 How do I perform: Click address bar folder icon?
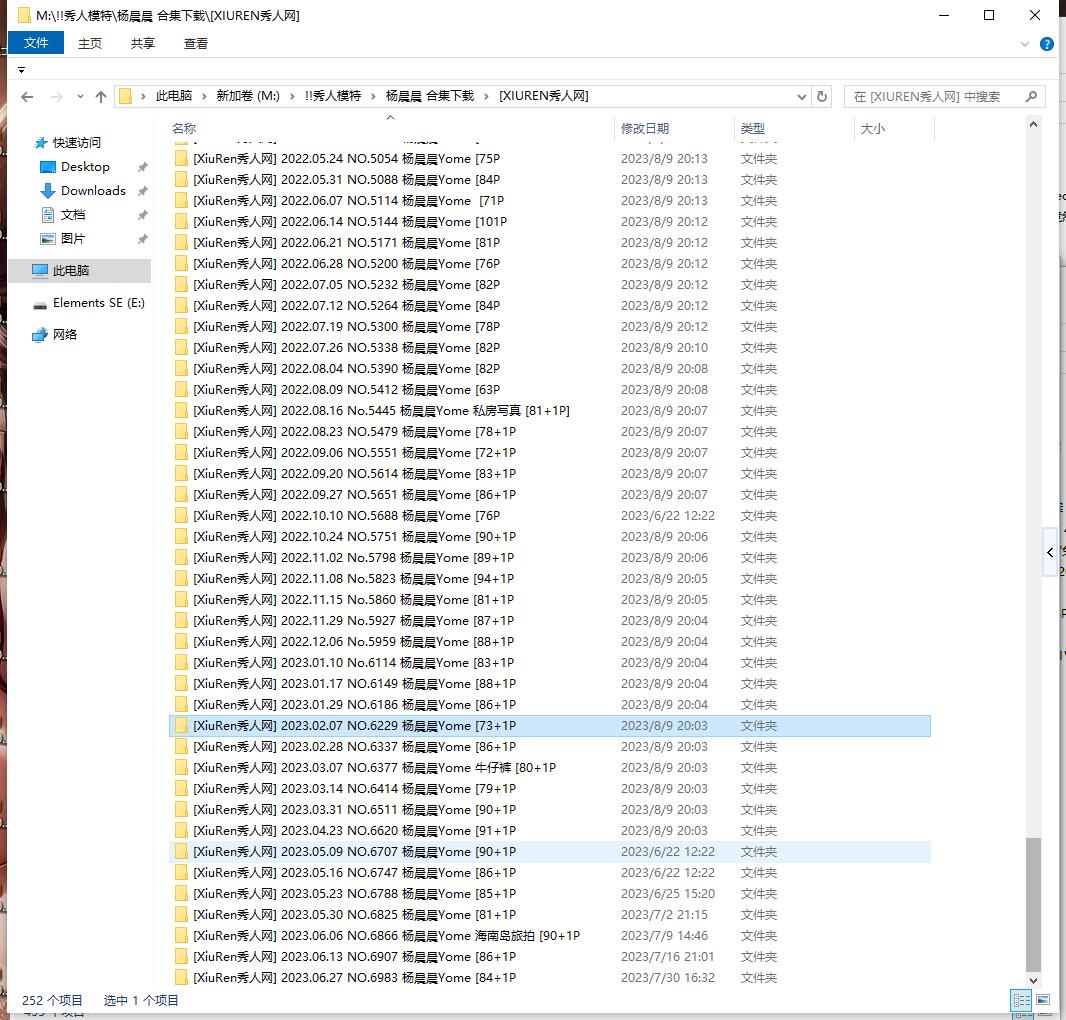coord(126,97)
